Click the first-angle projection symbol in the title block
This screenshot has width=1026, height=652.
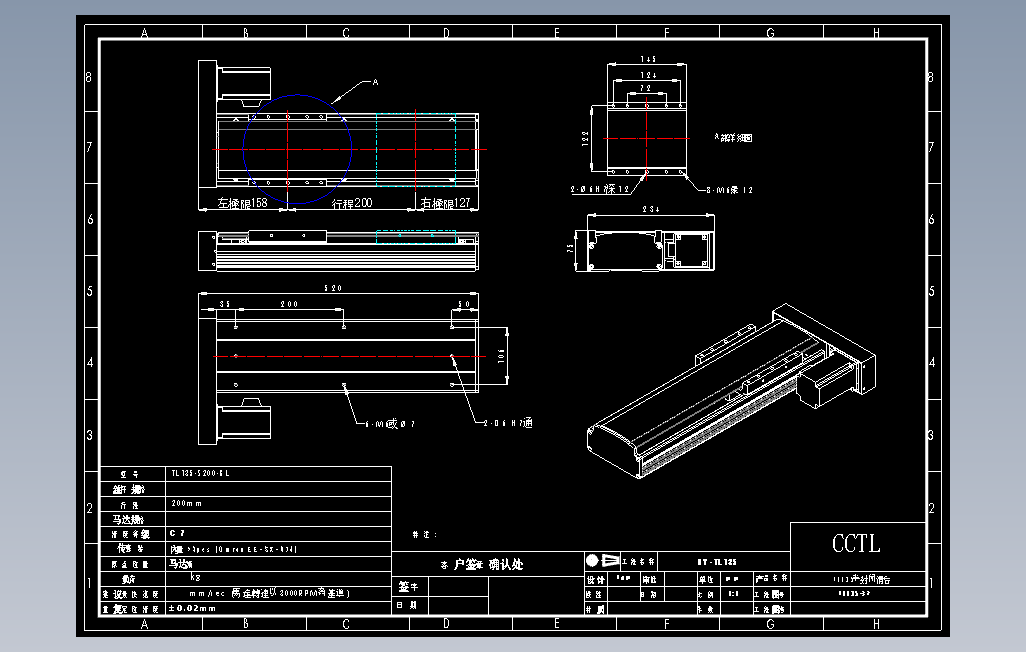click(602, 561)
